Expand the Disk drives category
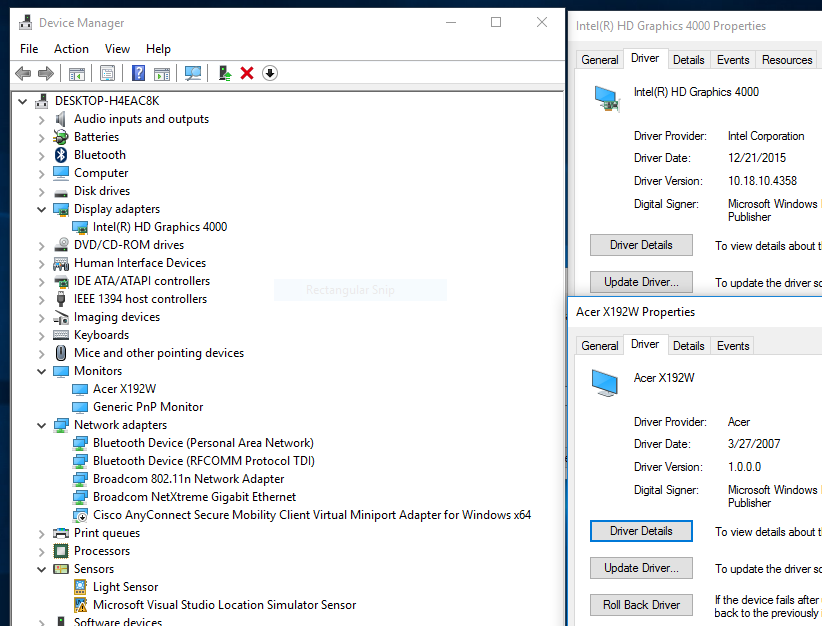822x626 pixels. click(41, 191)
